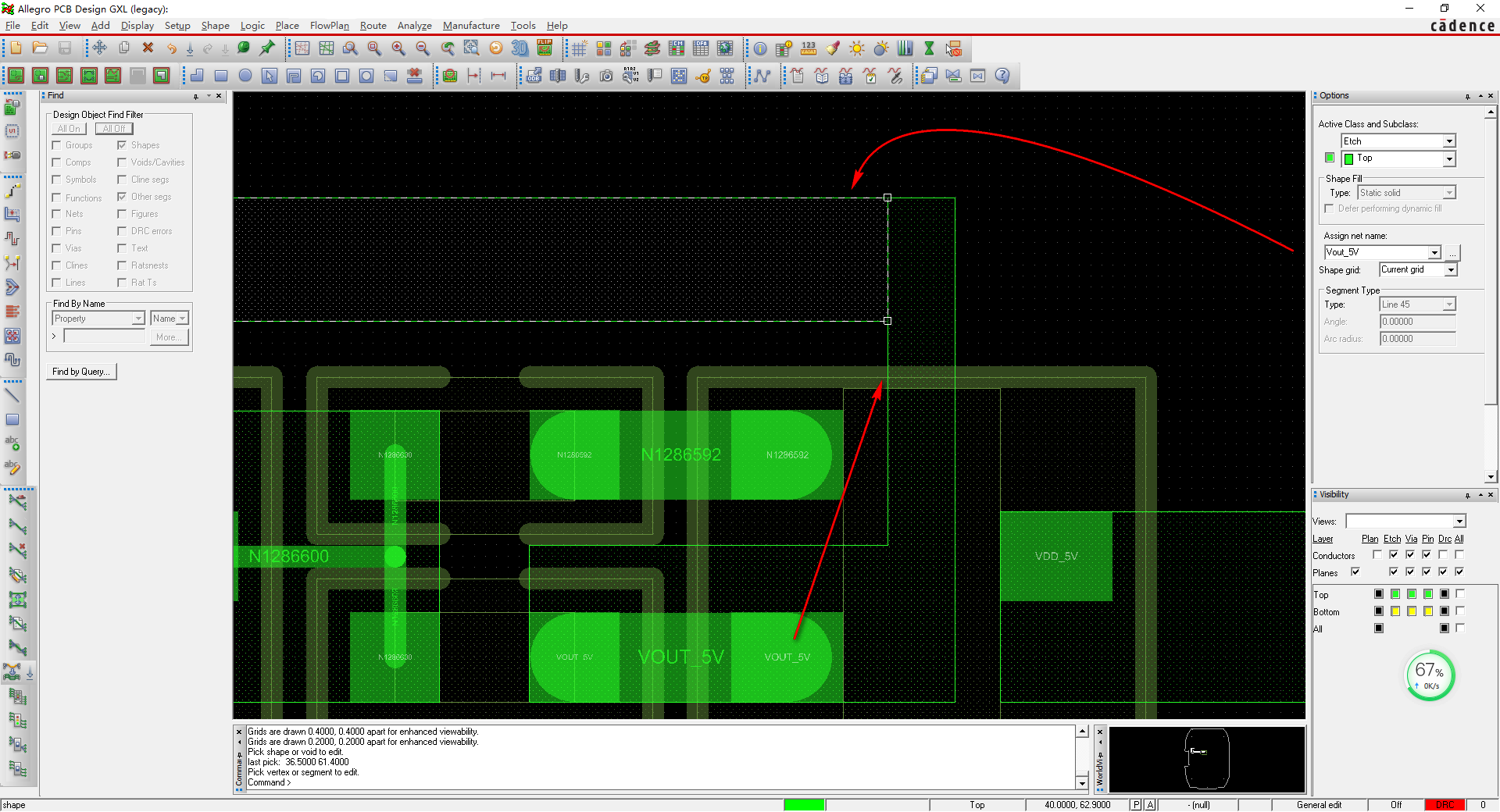Image resolution: width=1500 pixels, height=812 pixels.
Task: Click the Flip Design icon
Action: [545, 48]
